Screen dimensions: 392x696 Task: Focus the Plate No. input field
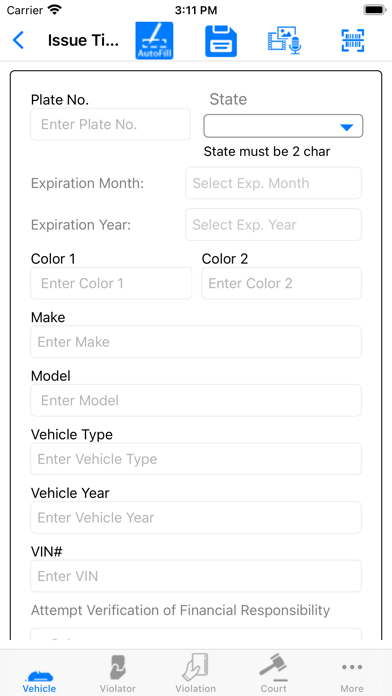tap(111, 124)
